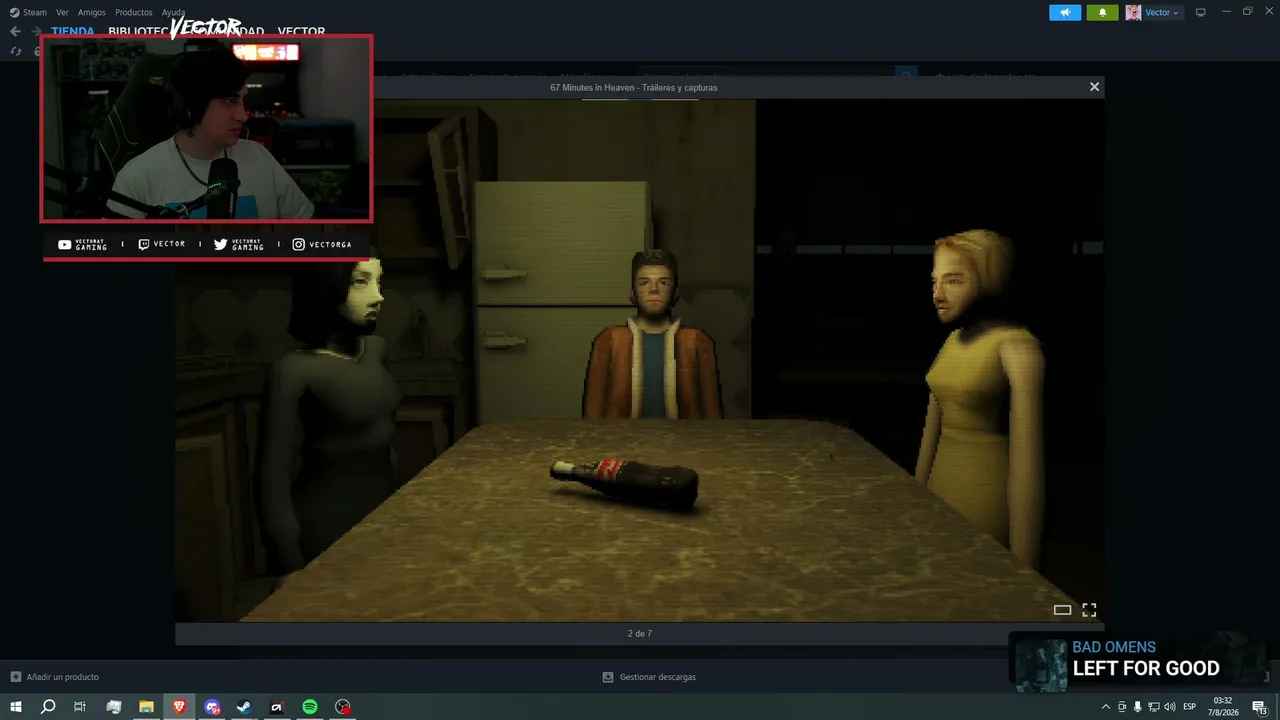Image resolution: width=1280 pixels, height=720 pixels.
Task: Open the taskbar app left of File Explorer
Action: point(113,707)
